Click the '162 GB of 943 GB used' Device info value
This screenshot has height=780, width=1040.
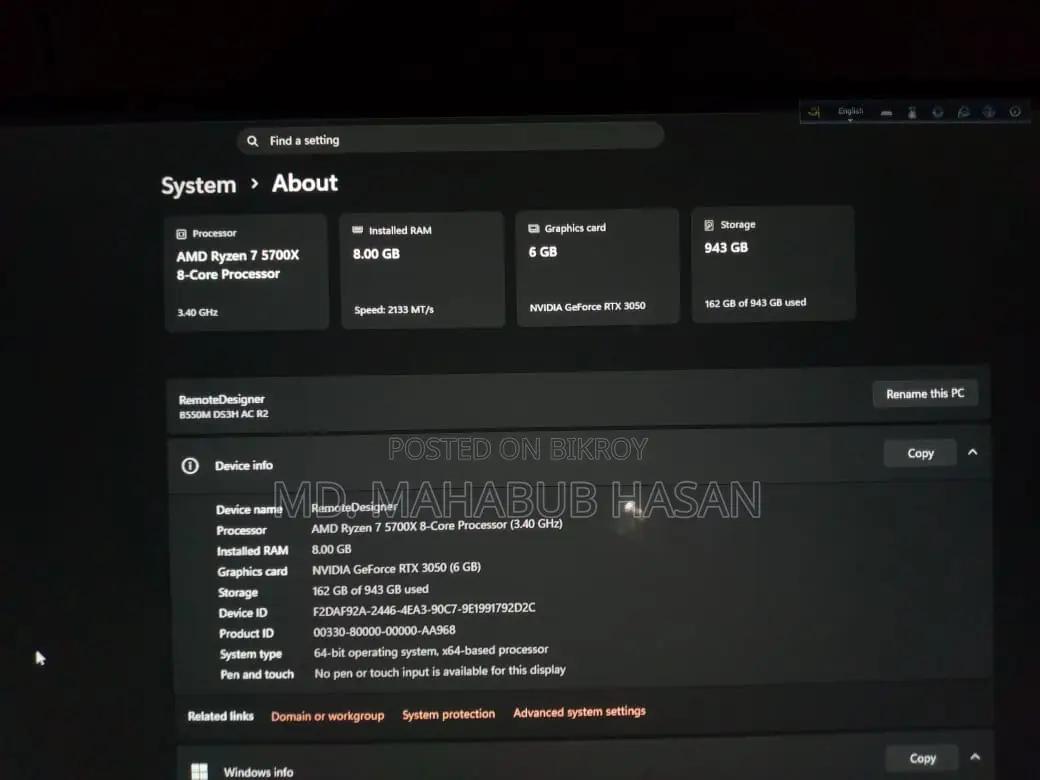370,590
